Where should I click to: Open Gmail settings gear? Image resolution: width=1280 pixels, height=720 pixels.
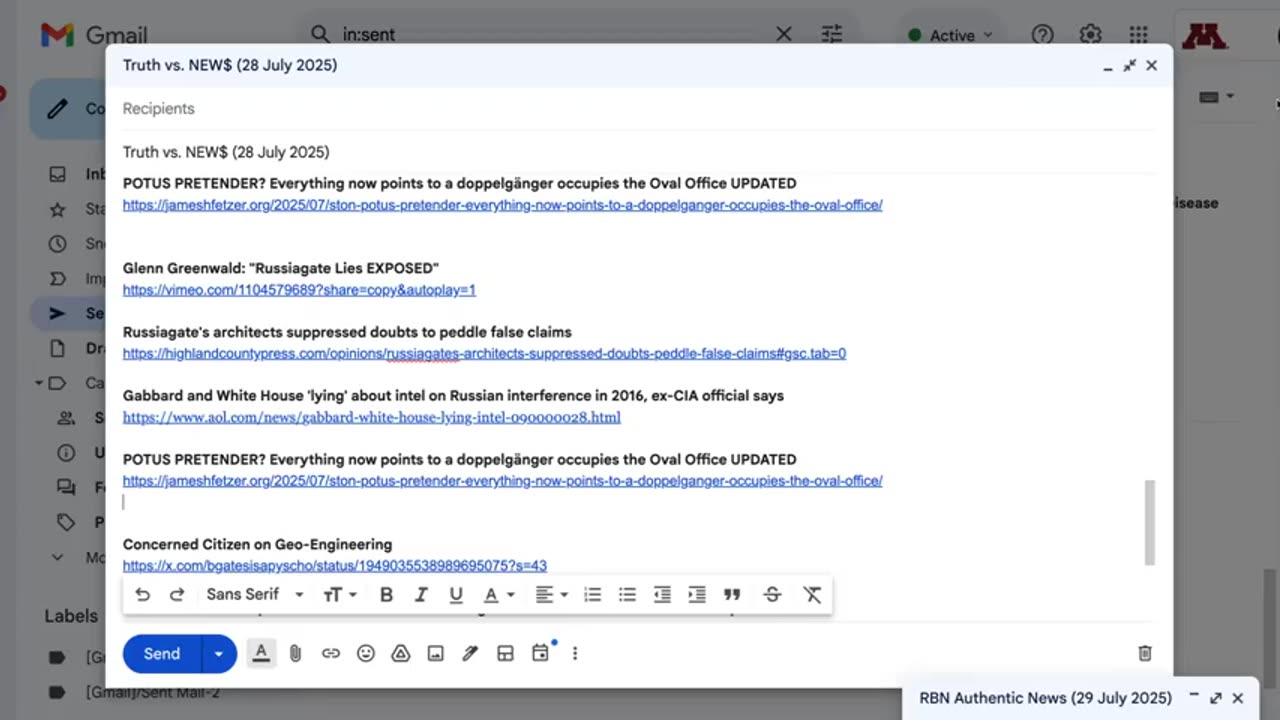(x=1090, y=35)
